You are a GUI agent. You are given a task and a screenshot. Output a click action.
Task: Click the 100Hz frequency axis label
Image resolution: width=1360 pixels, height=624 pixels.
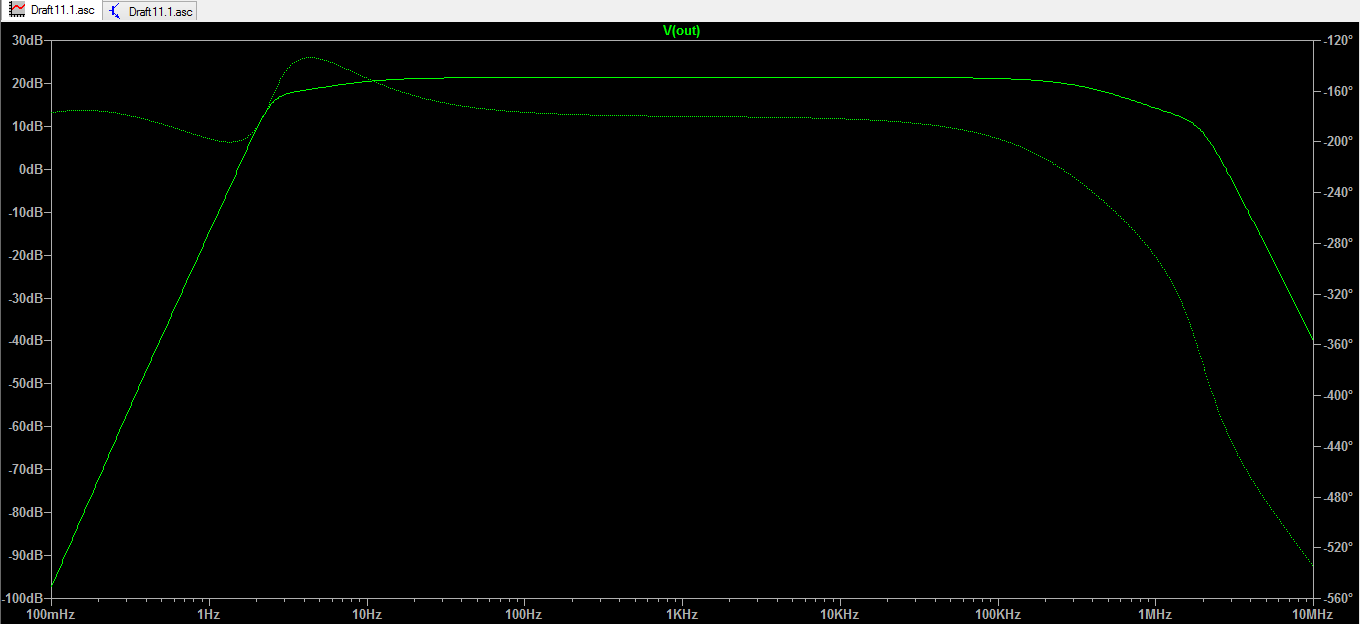tap(523, 613)
